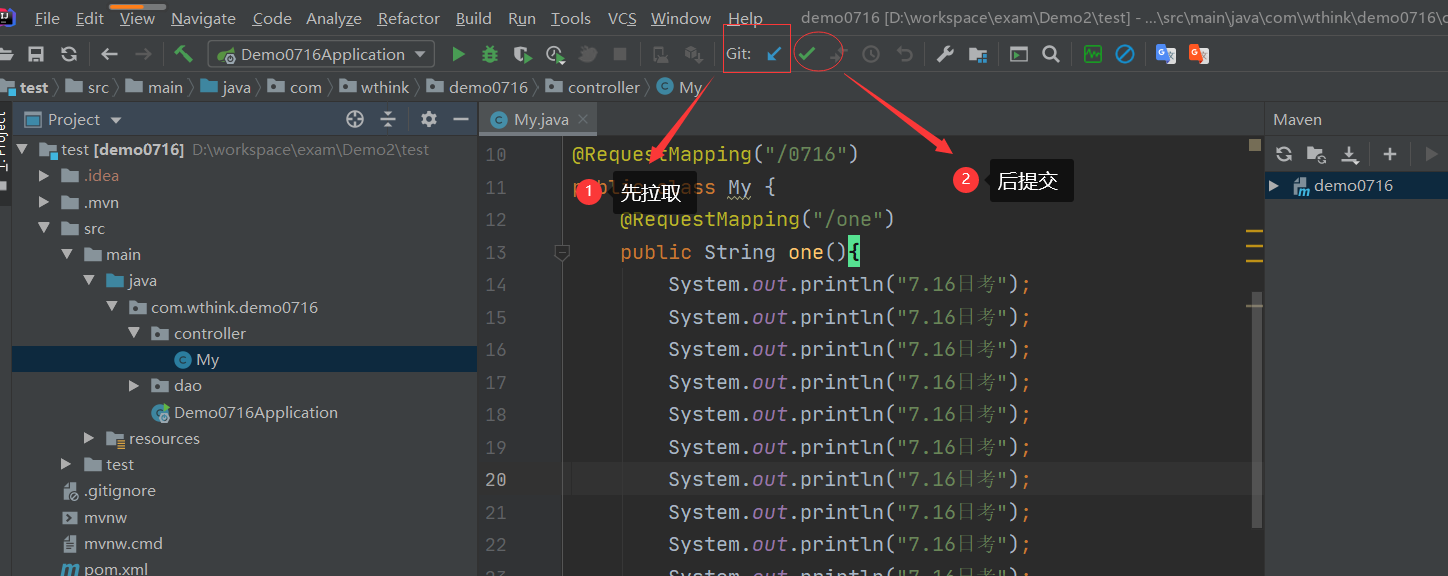Start debugging with the bug icon
Image resolution: width=1448 pixels, height=576 pixels.
pos(490,54)
